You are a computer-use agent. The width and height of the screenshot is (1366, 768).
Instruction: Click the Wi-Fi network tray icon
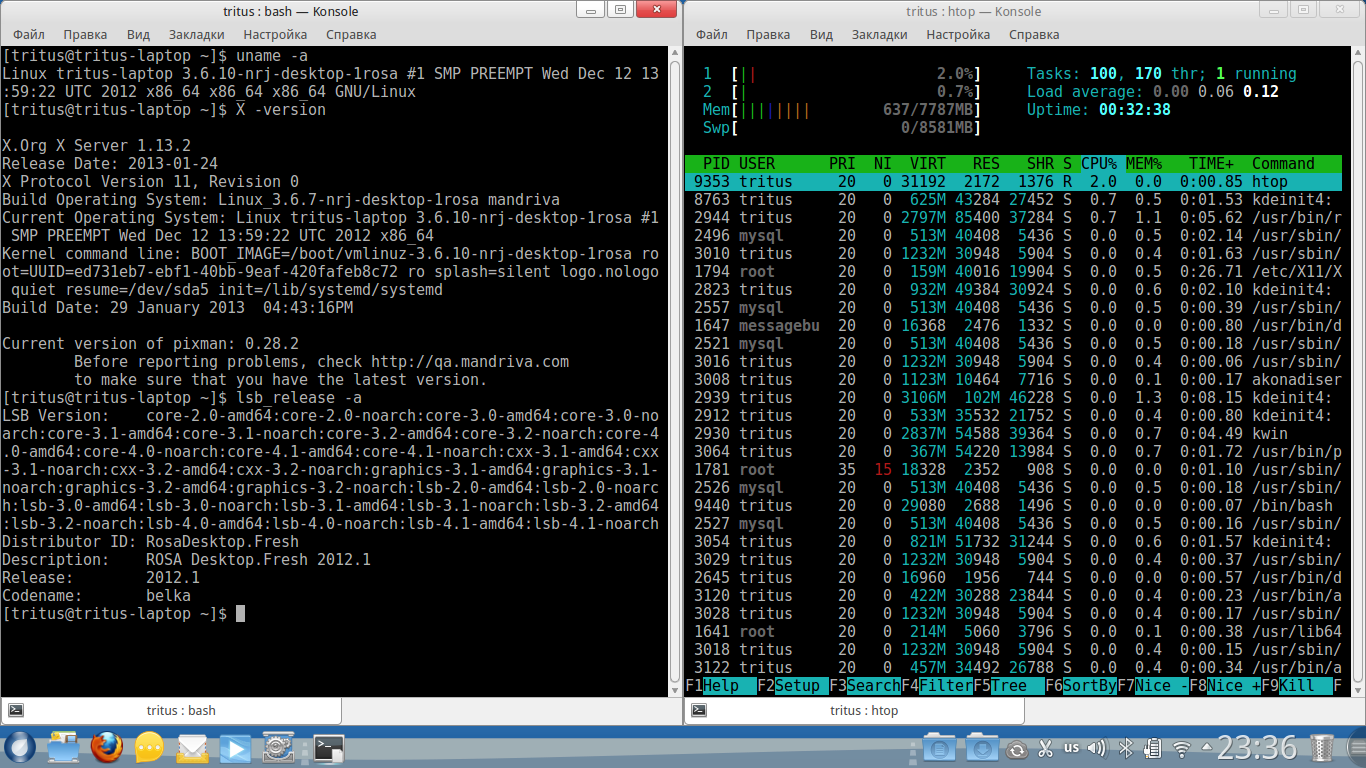pos(1181,749)
